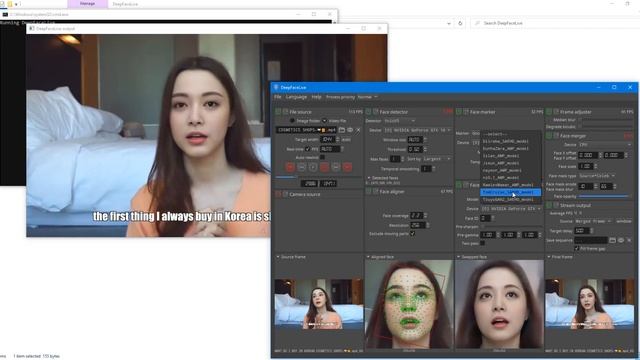The image size is (640, 360).
Task: Click the window button in Stream output
Action: [624, 221]
